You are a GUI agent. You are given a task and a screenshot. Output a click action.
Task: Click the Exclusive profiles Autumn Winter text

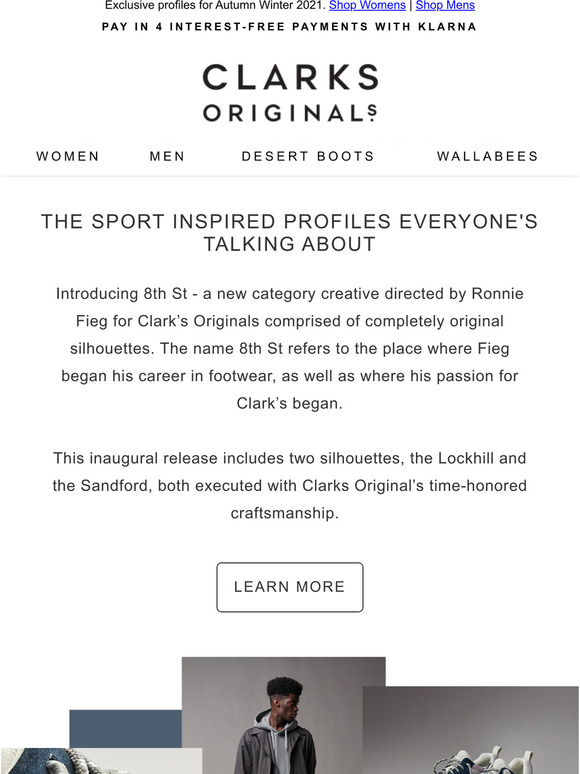tap(215, 5)
